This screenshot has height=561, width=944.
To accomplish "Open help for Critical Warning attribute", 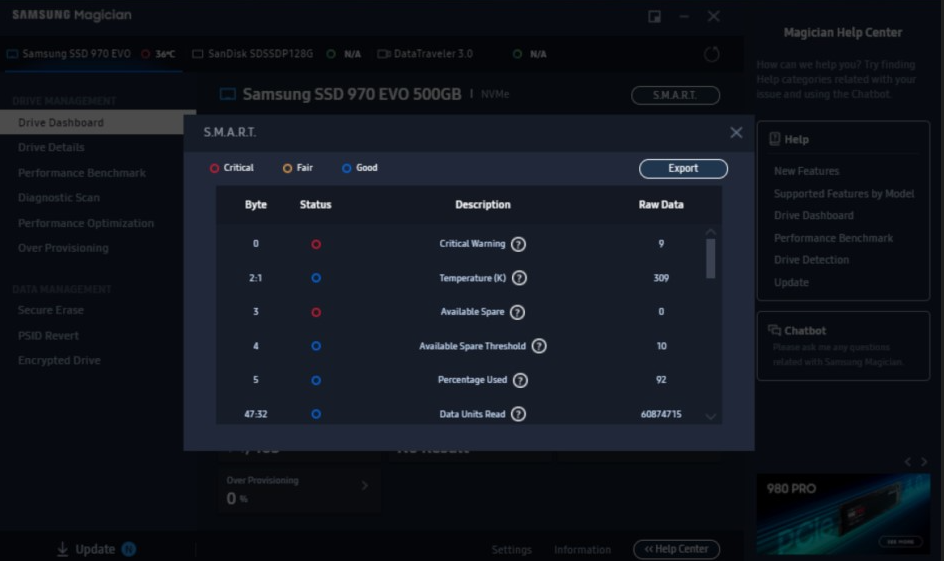I will click(518, 244).
